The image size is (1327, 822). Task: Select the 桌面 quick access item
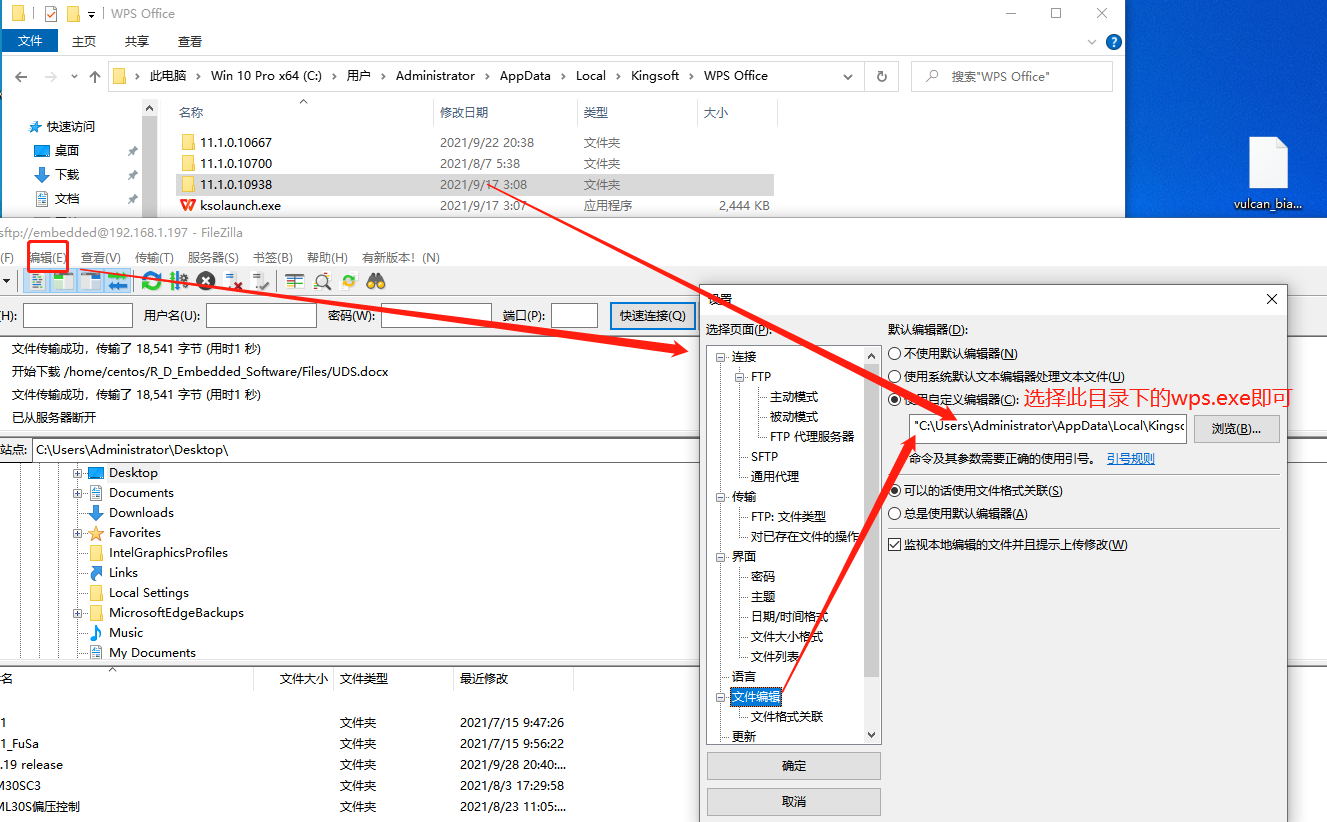coord(67,151)
